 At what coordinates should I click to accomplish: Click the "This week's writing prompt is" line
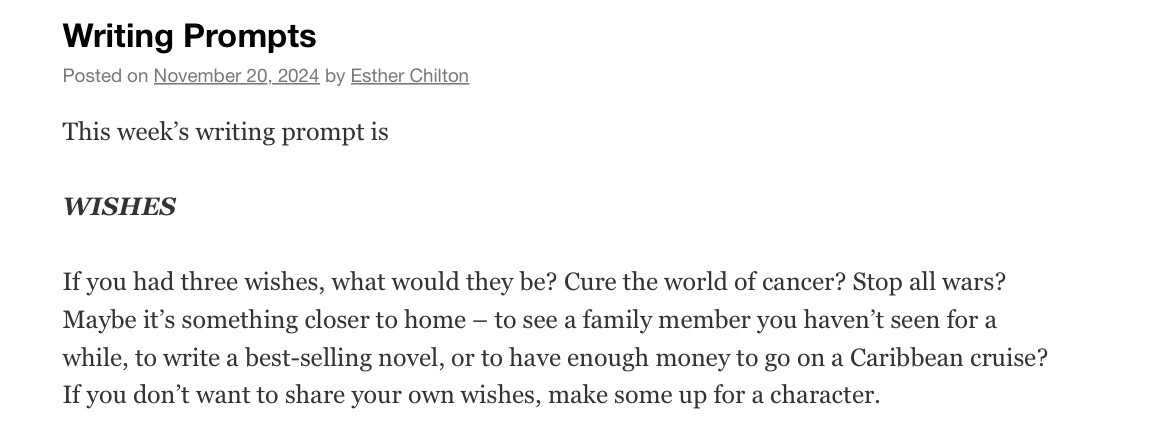225,131
